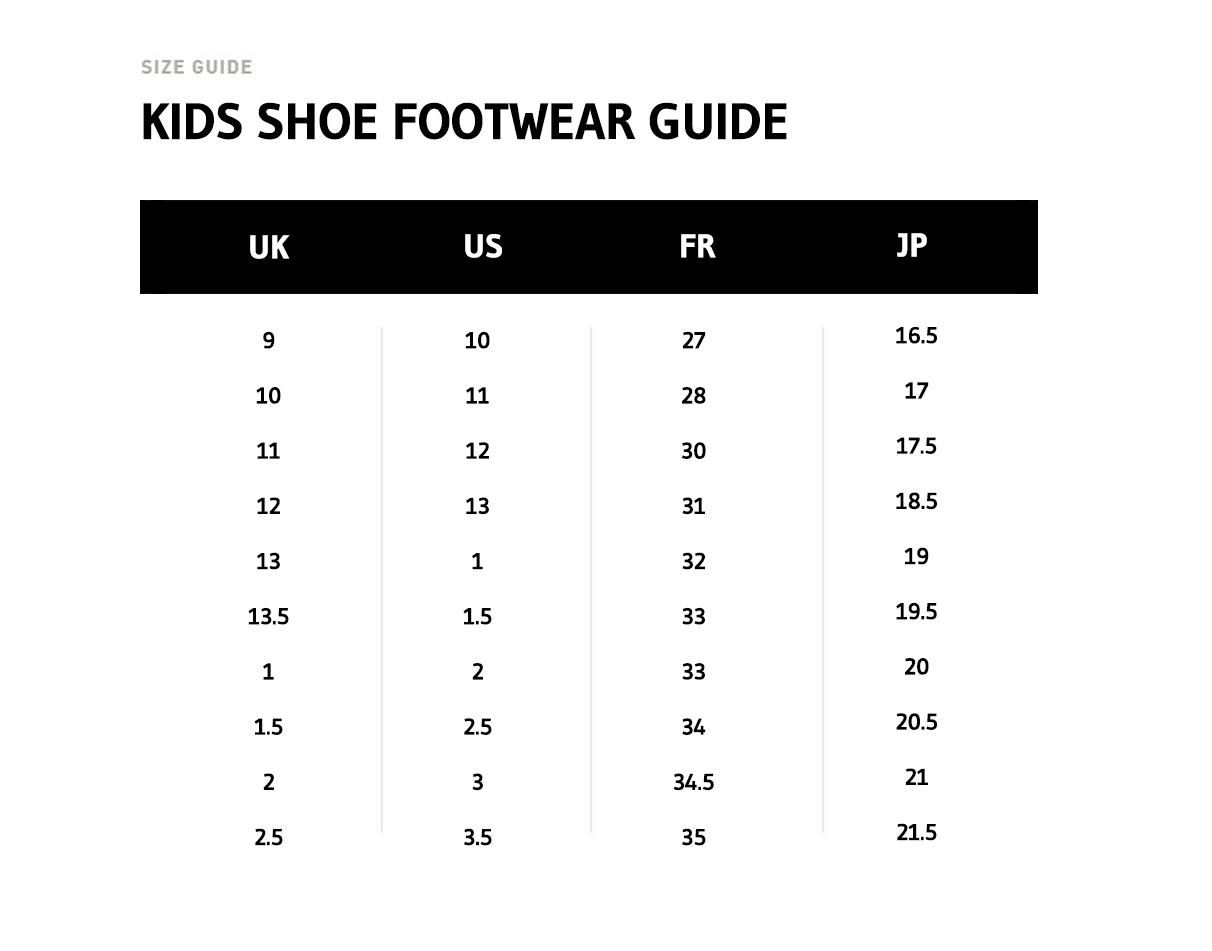The width and height of the screenshot is (1212, 951).
Task: Click the US column header
Action: (x=483, y=247)
